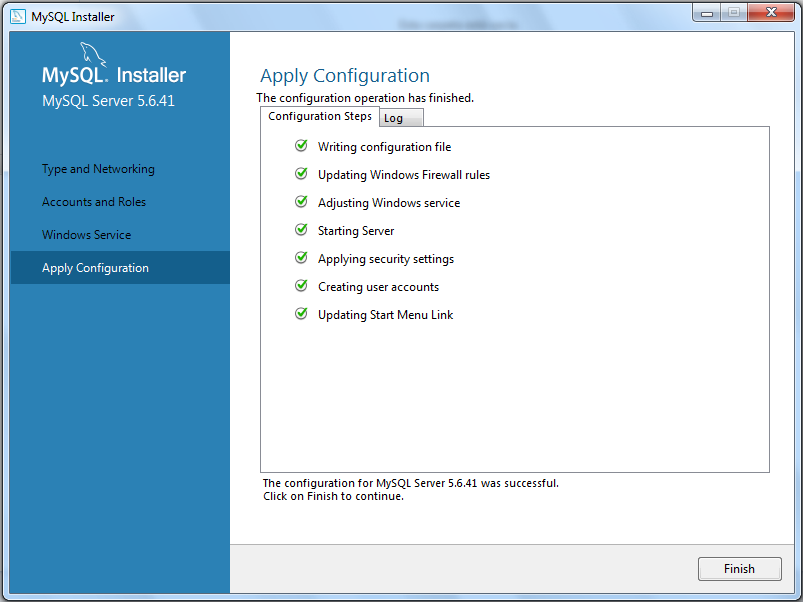
Task: Click the 'Click on Finish to continue.' text
Action: (x=333, y=497)
